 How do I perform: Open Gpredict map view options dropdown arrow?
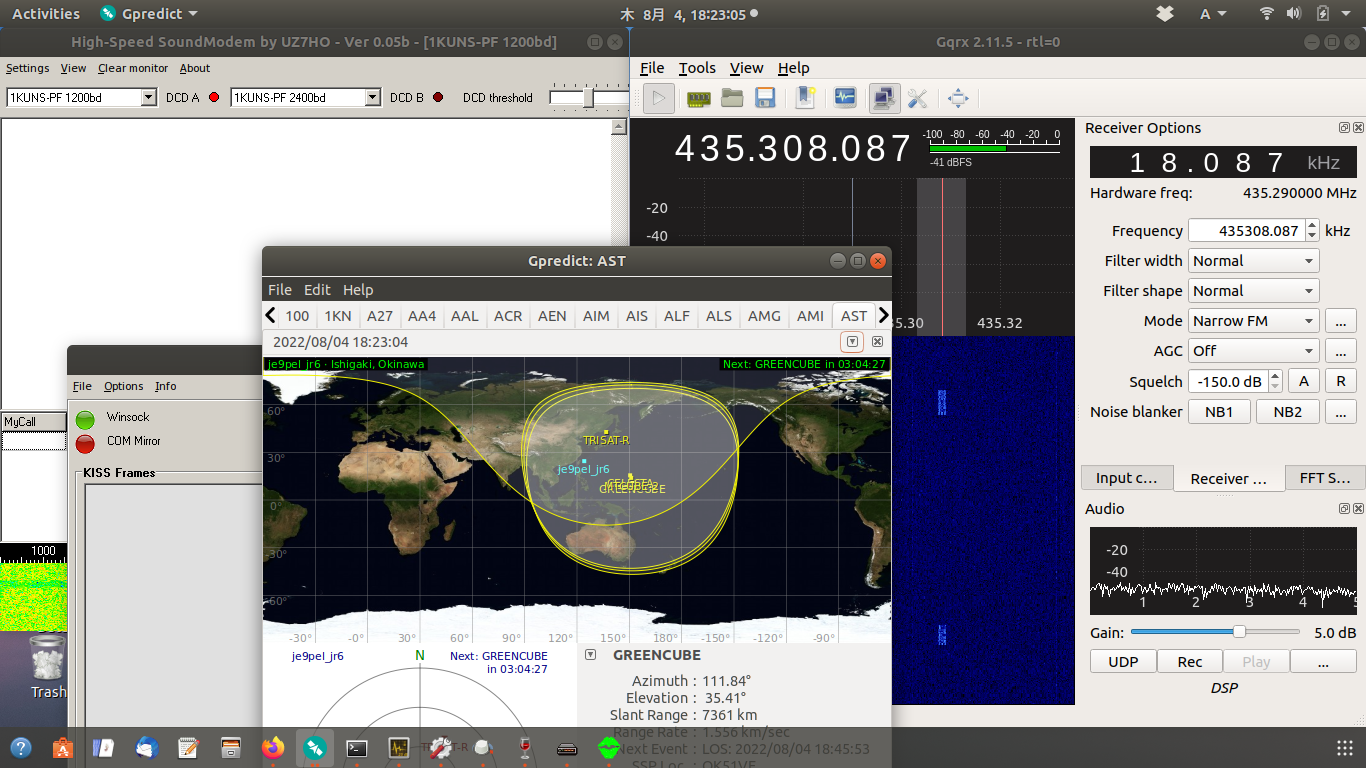[852, 342]
